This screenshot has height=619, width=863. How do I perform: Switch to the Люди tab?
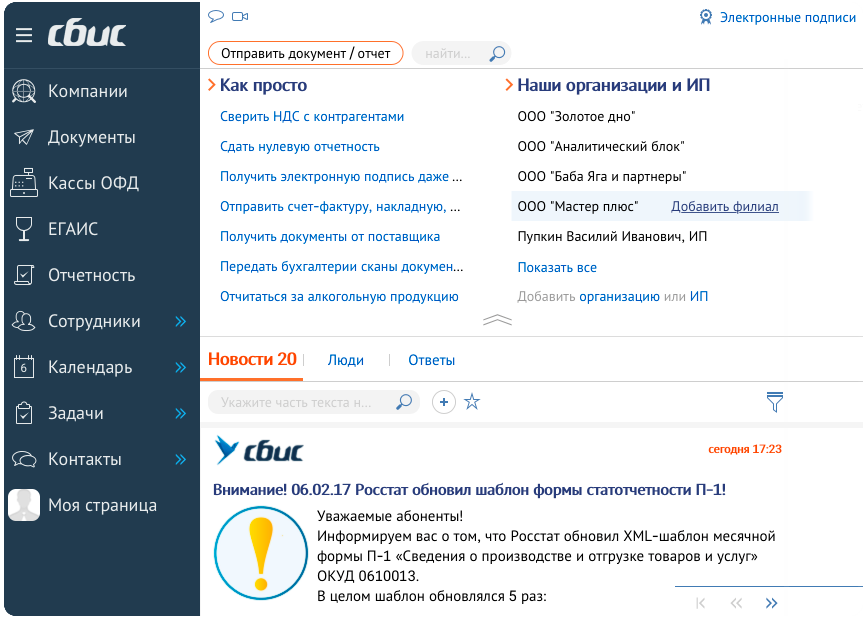tap(345, 360)
